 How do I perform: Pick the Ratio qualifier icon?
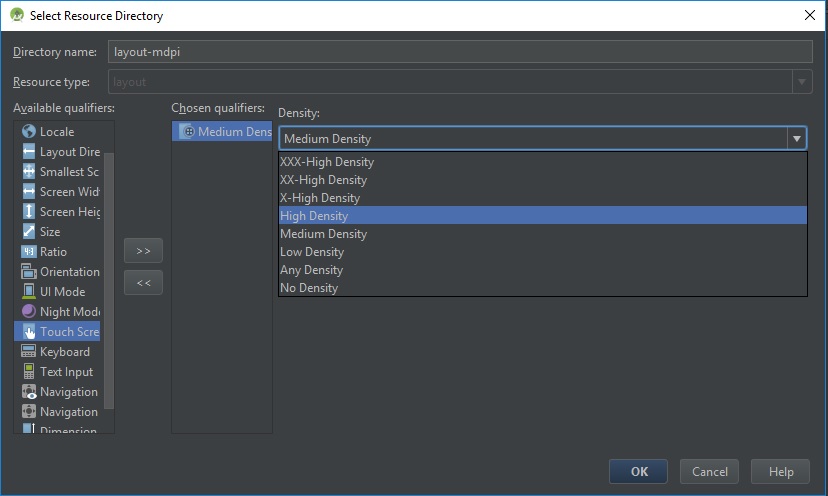pyautogui.click(x=29, y=252)
